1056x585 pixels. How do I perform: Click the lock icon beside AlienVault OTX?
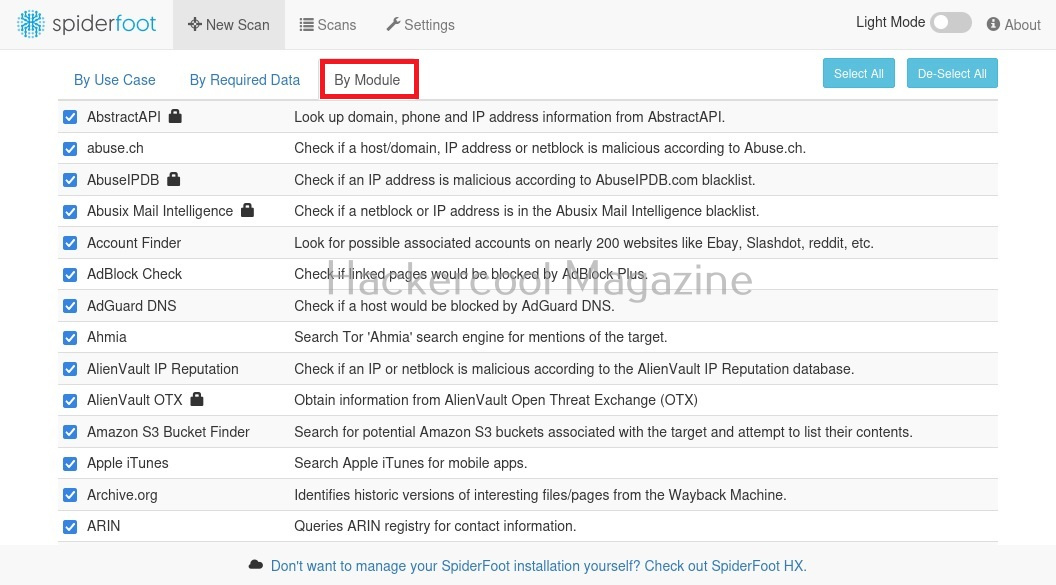click(x=197, y=399)
